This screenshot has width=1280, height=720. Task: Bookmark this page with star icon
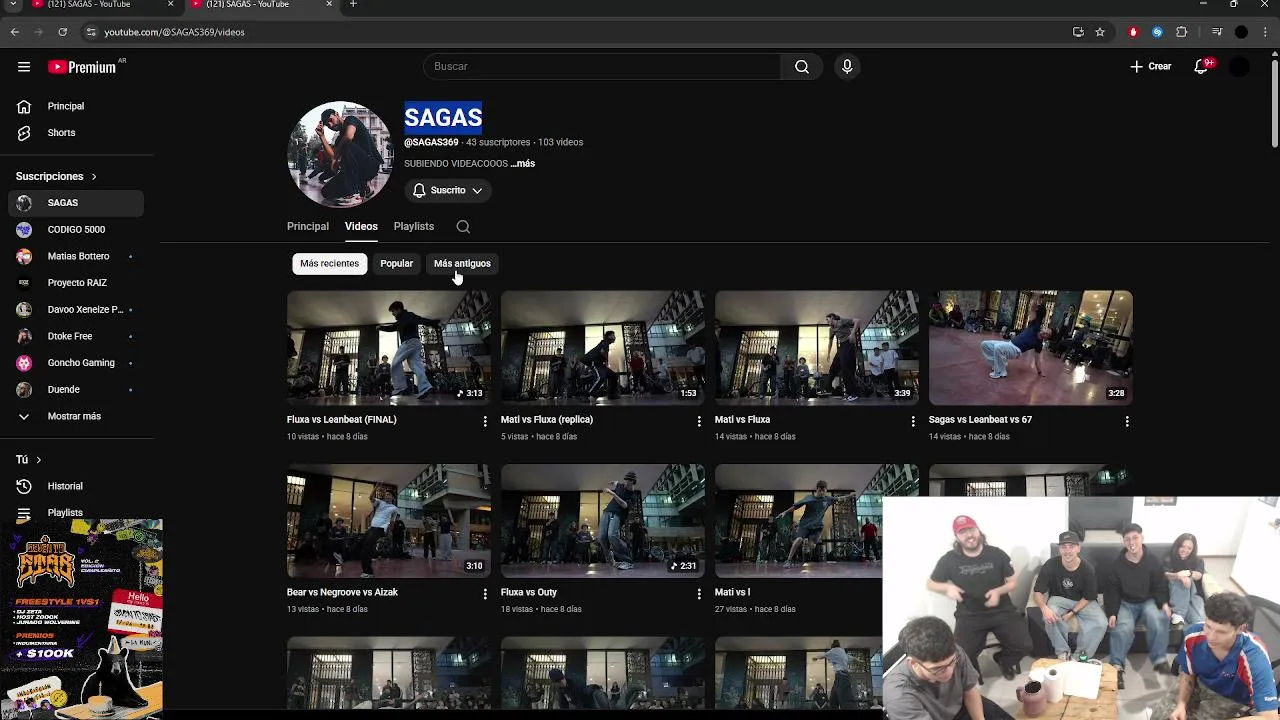(1100, 32)
